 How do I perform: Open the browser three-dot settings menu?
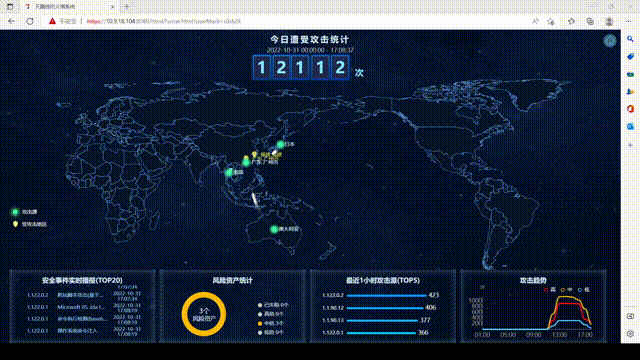click(x=628, y=21)
